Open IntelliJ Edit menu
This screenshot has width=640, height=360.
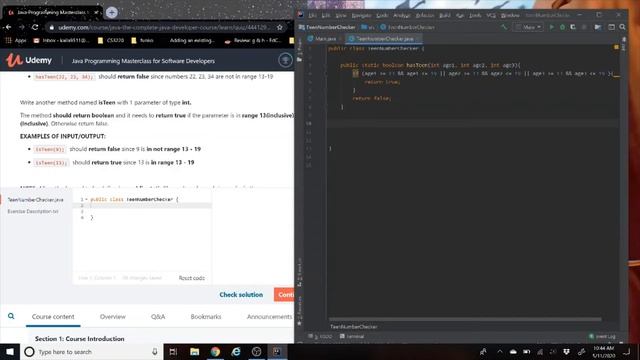pyautogui.click(x=326, y=16)
